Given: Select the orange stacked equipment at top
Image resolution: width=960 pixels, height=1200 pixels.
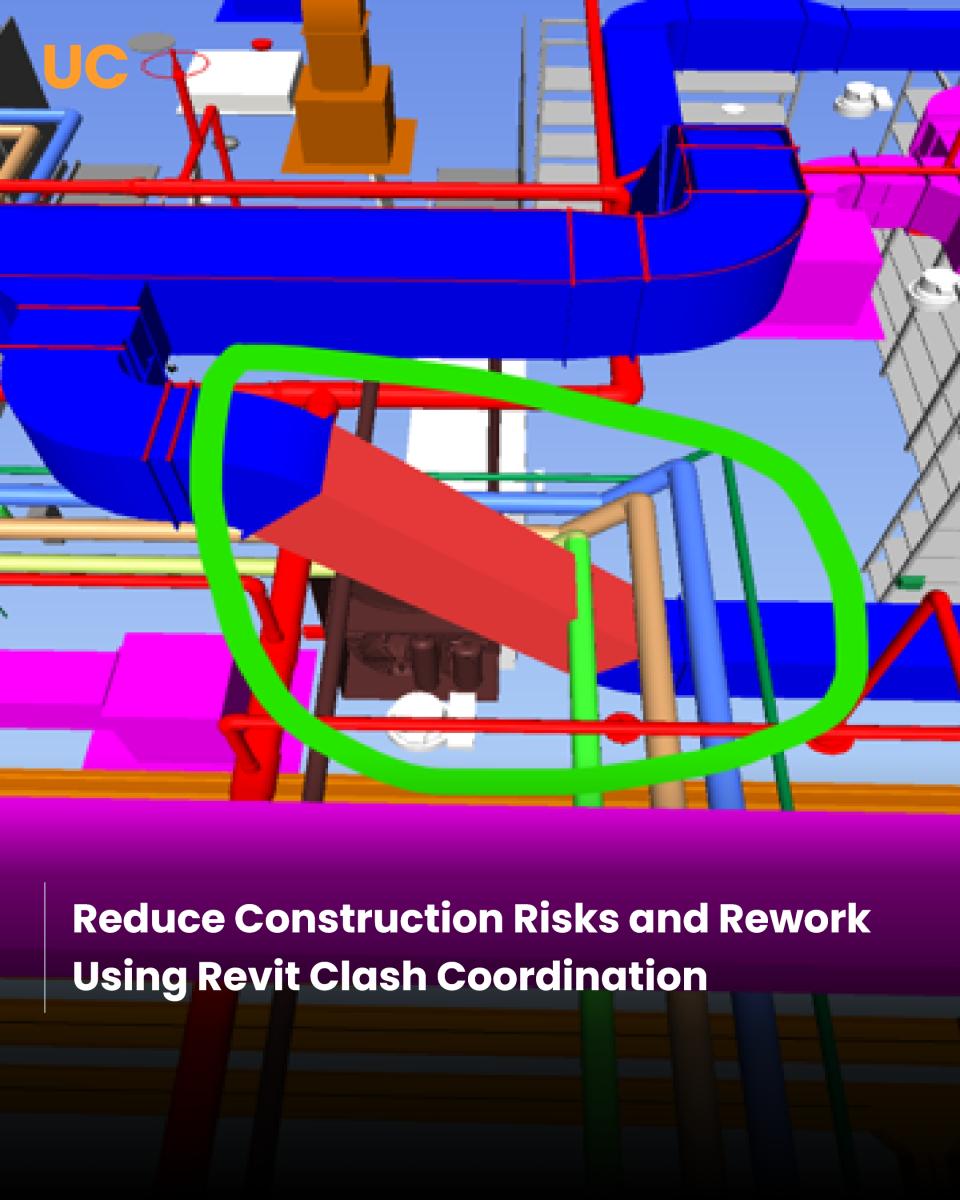Looking at the screenshot, I should click(346, 90).
